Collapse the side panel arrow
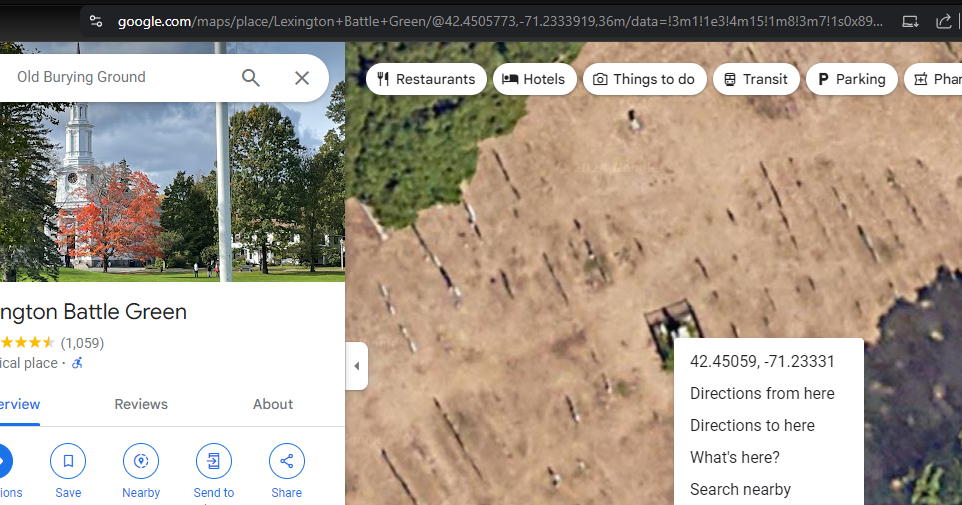This screenshot has height=505, width=962. click(x=357, y=366)
